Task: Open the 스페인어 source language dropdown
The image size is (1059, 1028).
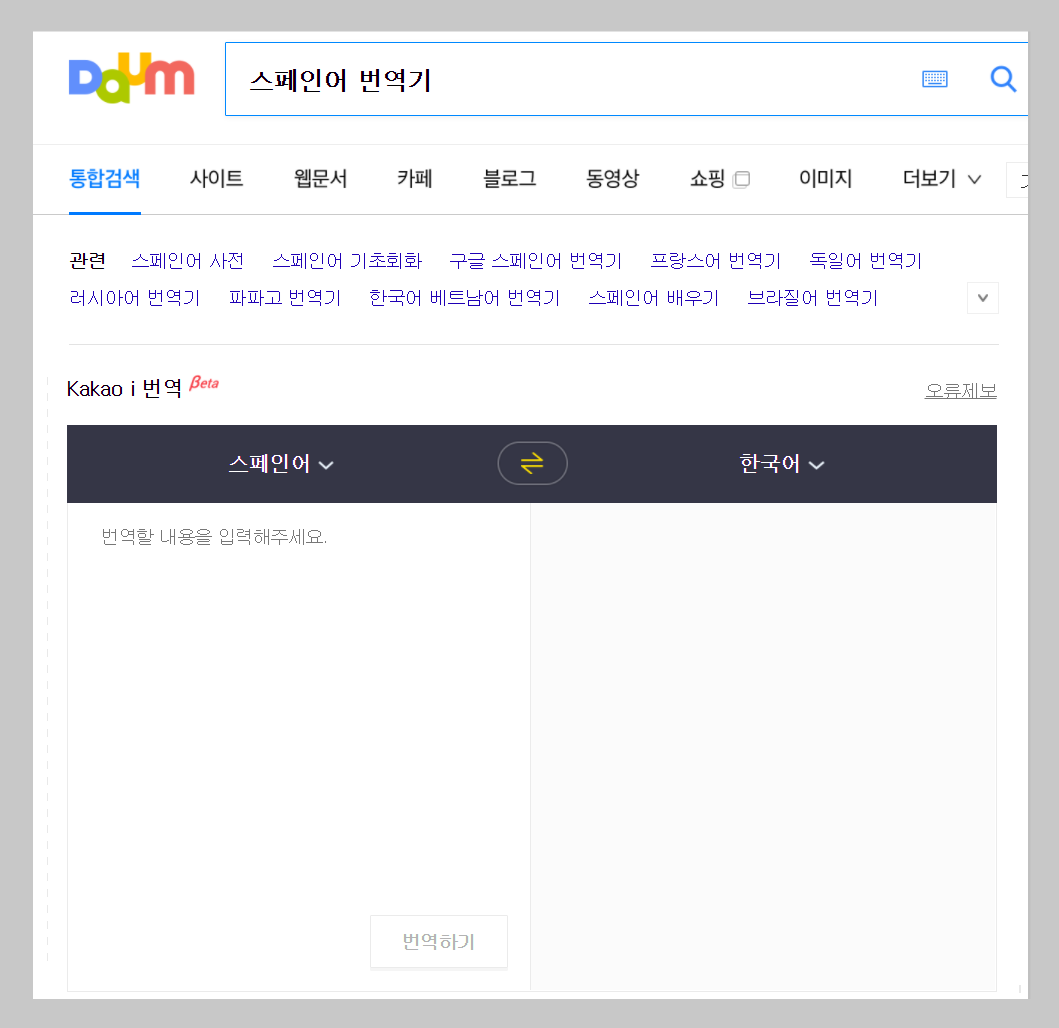Action: (x=281, y=464)
